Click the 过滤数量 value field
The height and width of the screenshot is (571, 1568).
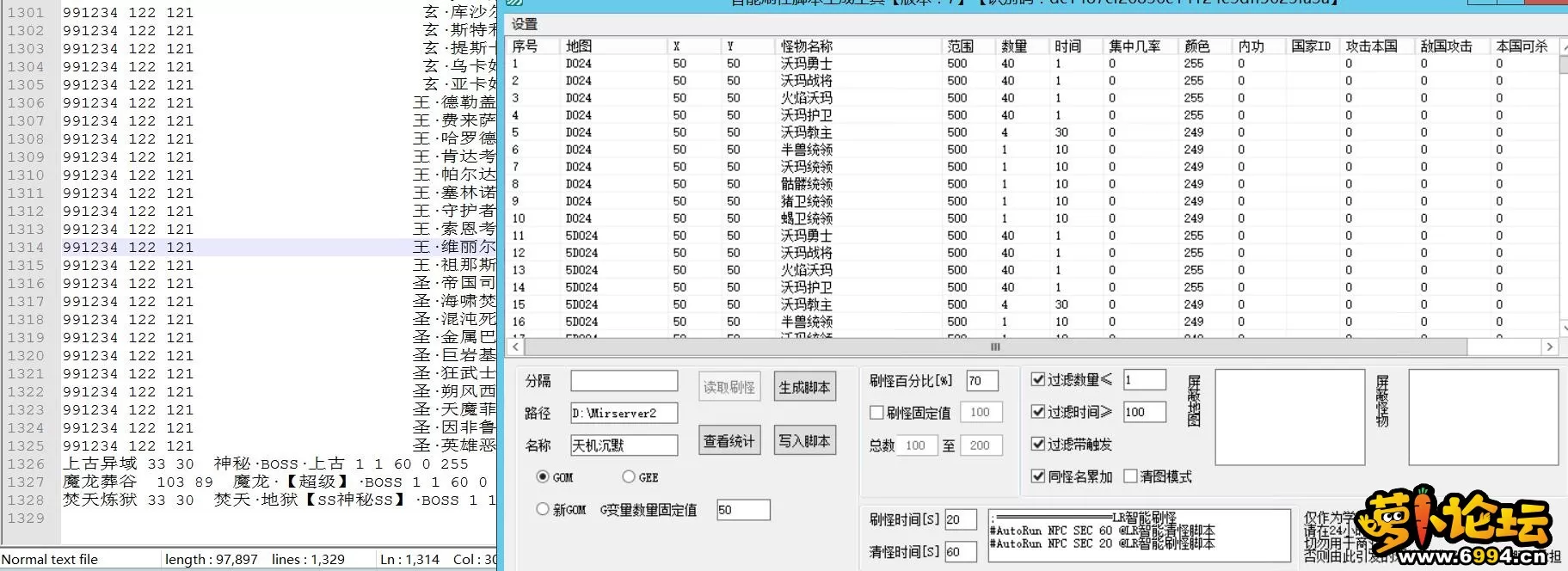click(x=1145, y=380)
